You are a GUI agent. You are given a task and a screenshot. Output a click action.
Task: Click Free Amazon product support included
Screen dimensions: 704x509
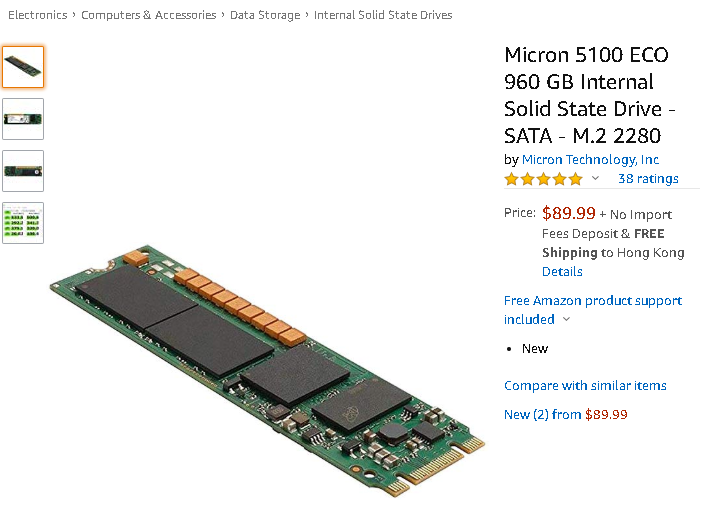coord(592,301)
